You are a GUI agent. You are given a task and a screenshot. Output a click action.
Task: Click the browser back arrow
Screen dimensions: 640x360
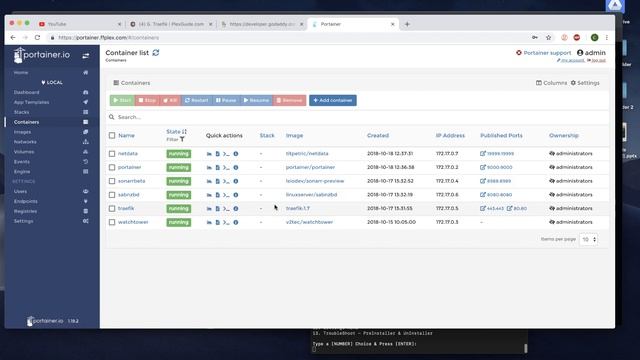[13, 38]
